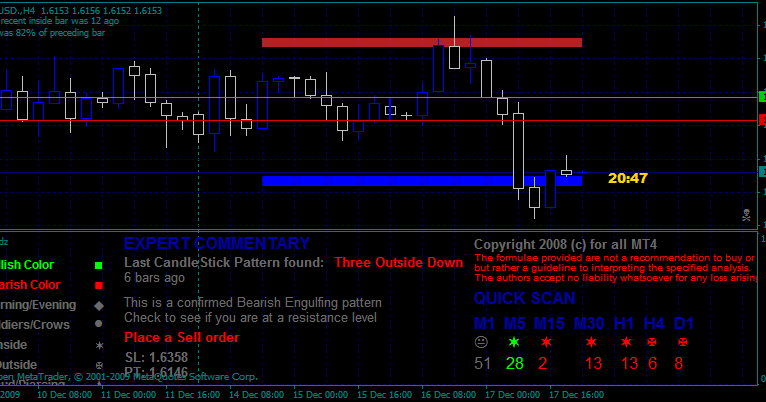766x402 pixels.
Task: Click the red number 2 under M15
Action: 542,363
